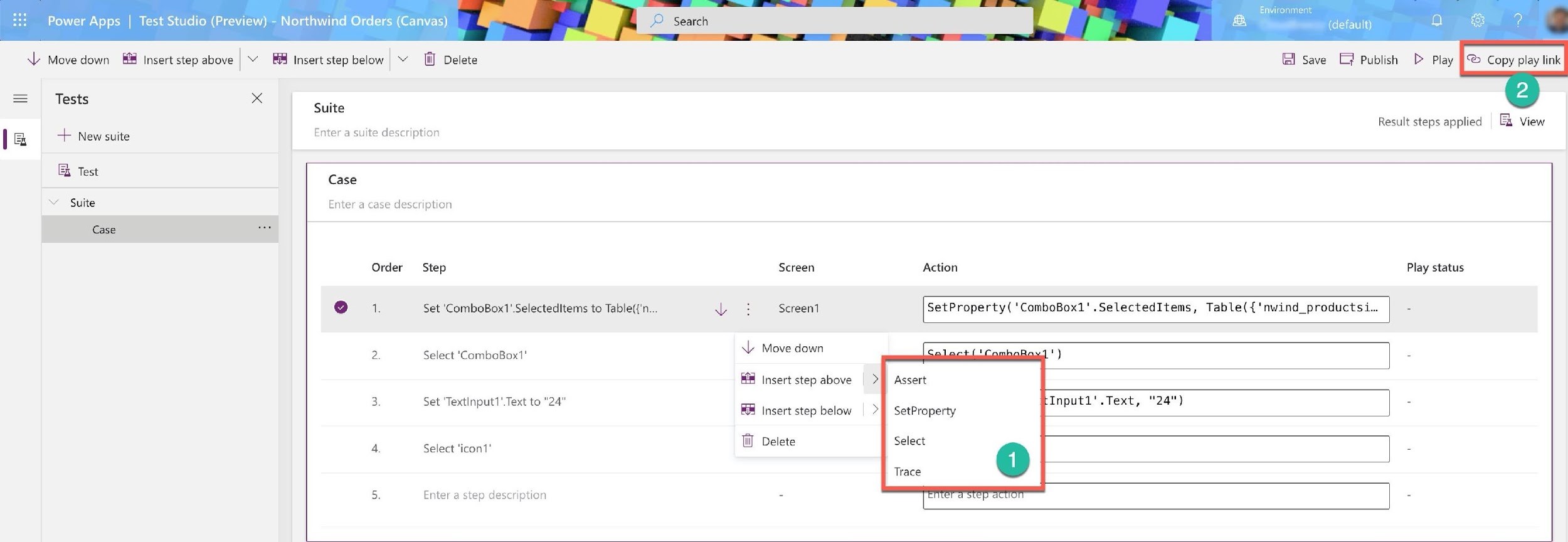Click the Search box

835,21
